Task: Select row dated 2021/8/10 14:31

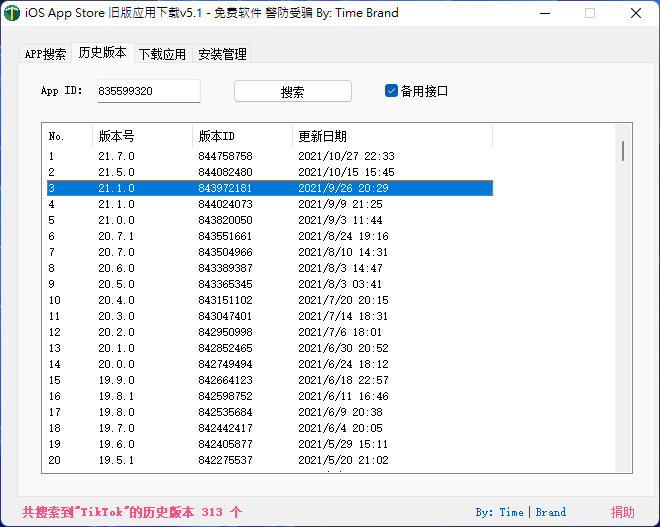Action: click(269, 252)
